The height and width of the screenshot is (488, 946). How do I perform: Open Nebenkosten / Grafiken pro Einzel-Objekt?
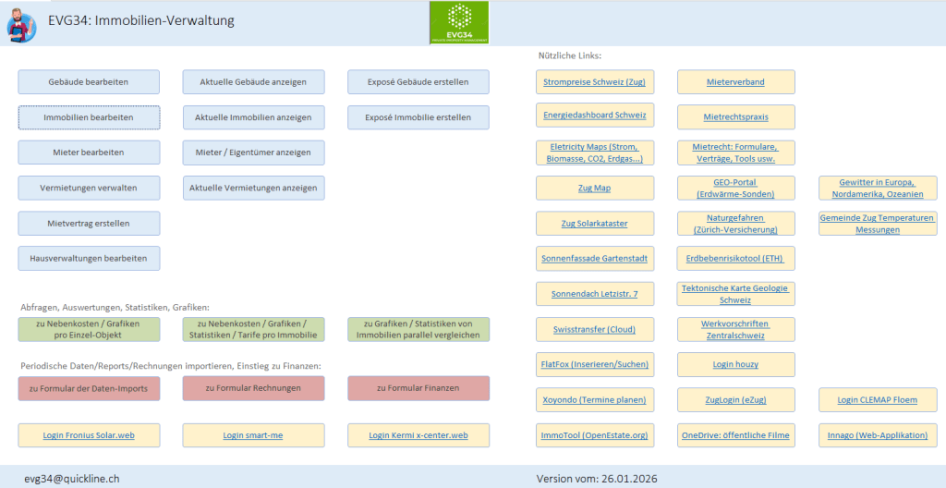(89, 330)
